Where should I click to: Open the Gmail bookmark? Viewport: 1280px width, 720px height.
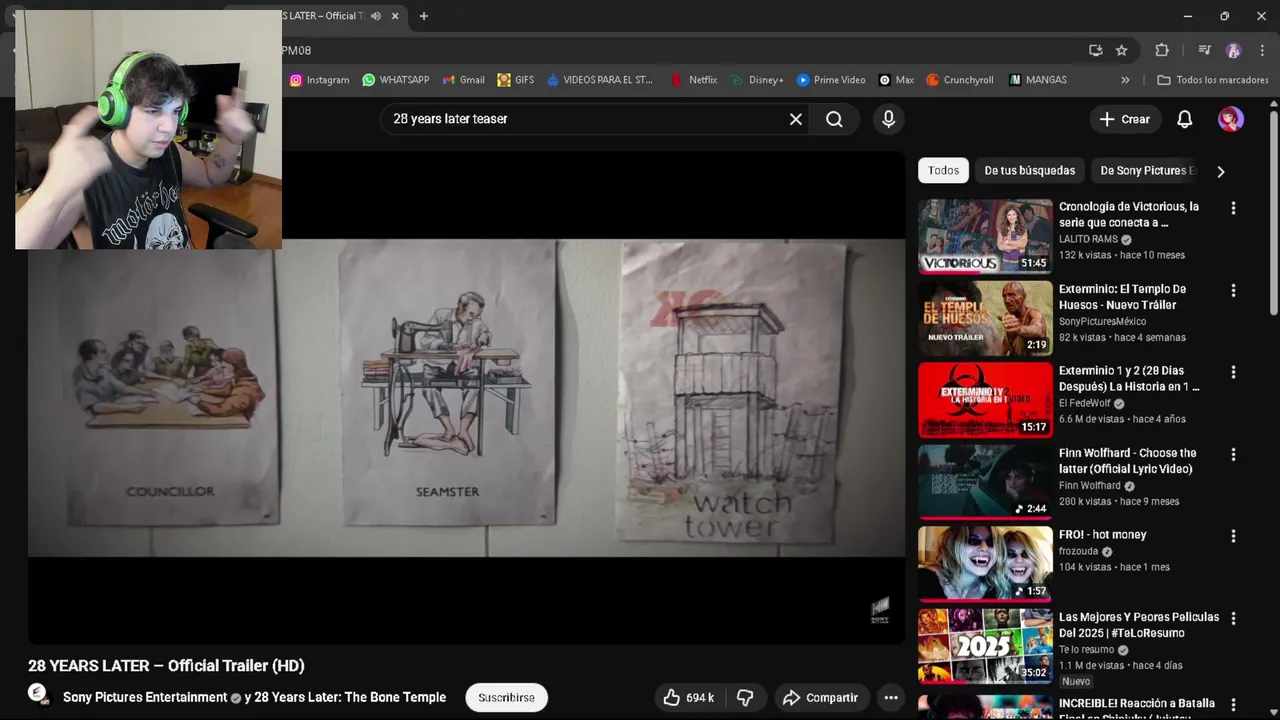464,80
